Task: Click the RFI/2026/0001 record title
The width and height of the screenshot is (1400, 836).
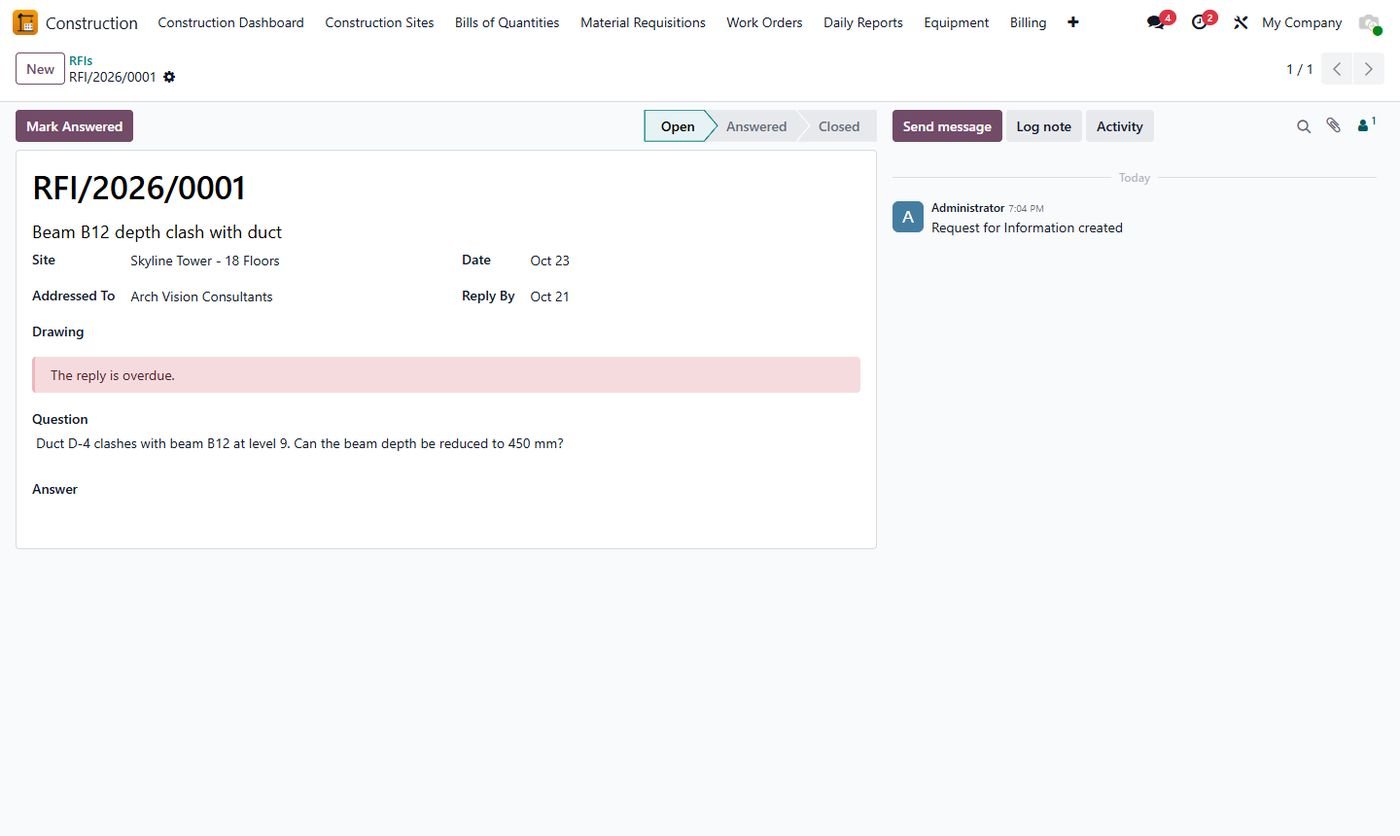Action: tap(139, 188)
